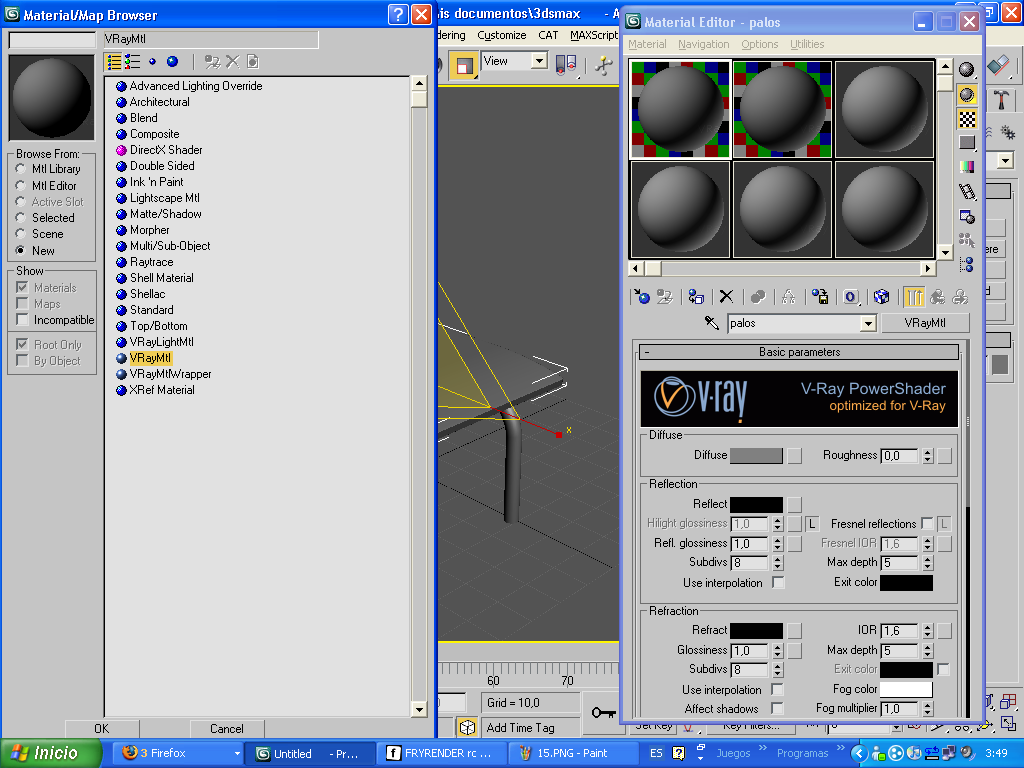This screenshot has height=768, width=1024.
Task: Toggle checkered Background icon
Action: tap(967, 119)
